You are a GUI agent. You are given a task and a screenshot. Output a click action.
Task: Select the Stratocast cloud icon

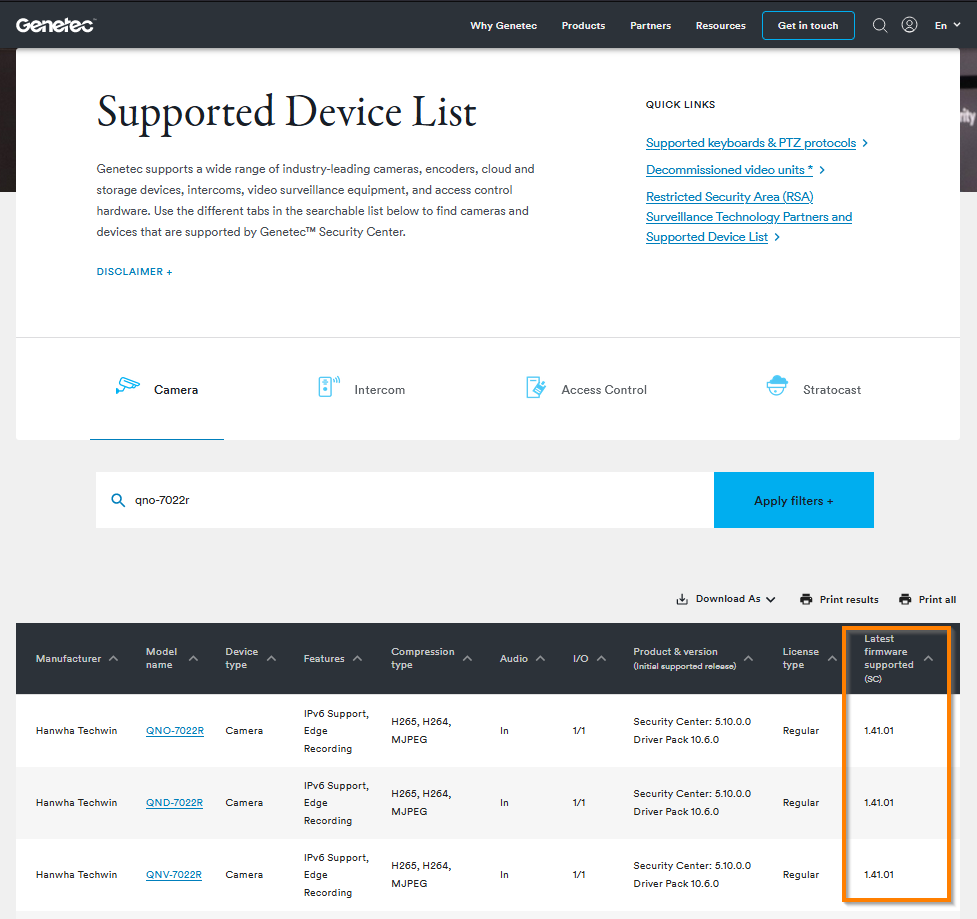point(777,386)
